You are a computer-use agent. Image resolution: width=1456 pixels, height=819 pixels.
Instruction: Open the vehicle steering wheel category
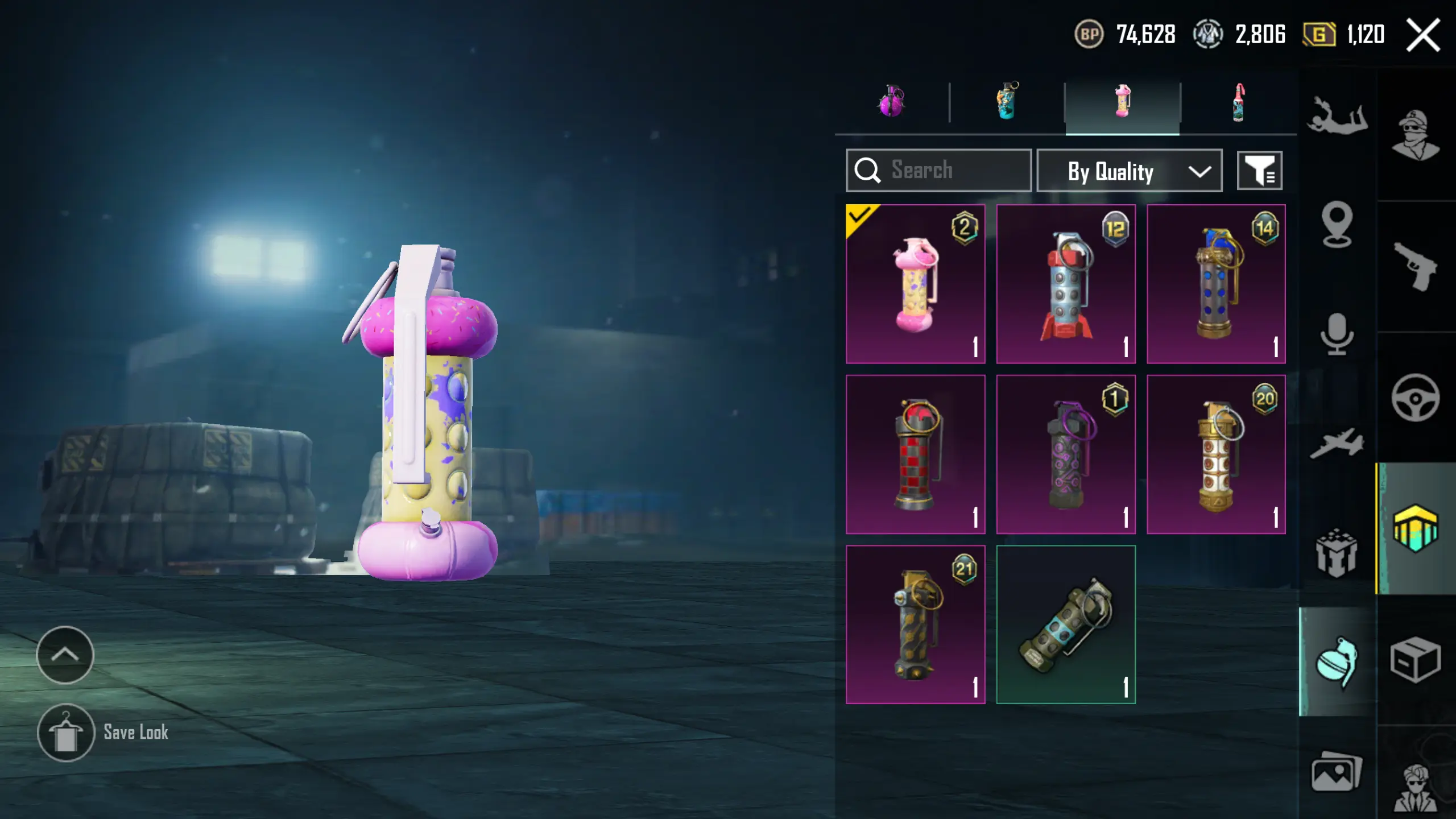click(1415, 398)
